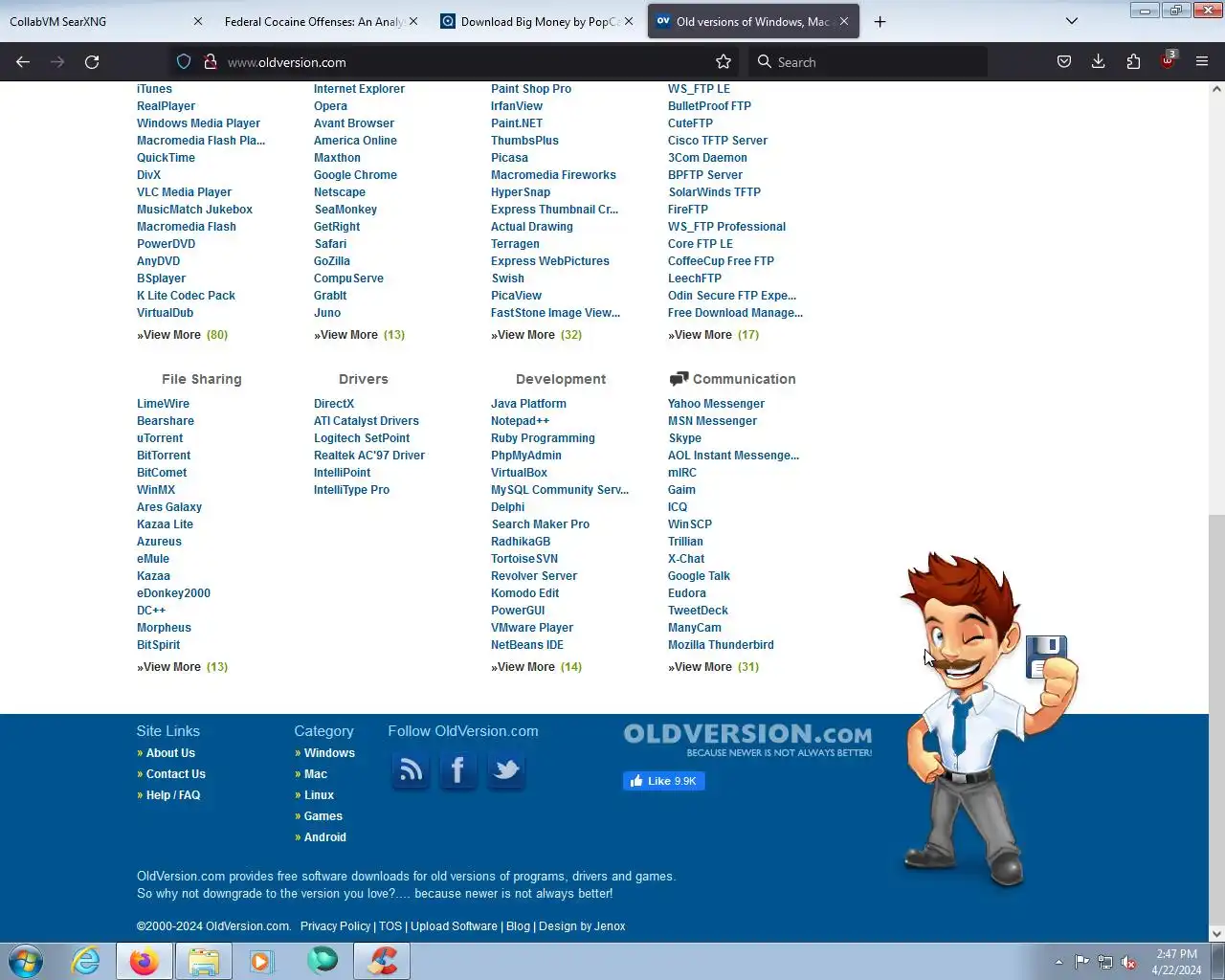1225x980 pixels.
Task: Open the uBlock Origin extension icon
Action: (x=1168, y=61)
